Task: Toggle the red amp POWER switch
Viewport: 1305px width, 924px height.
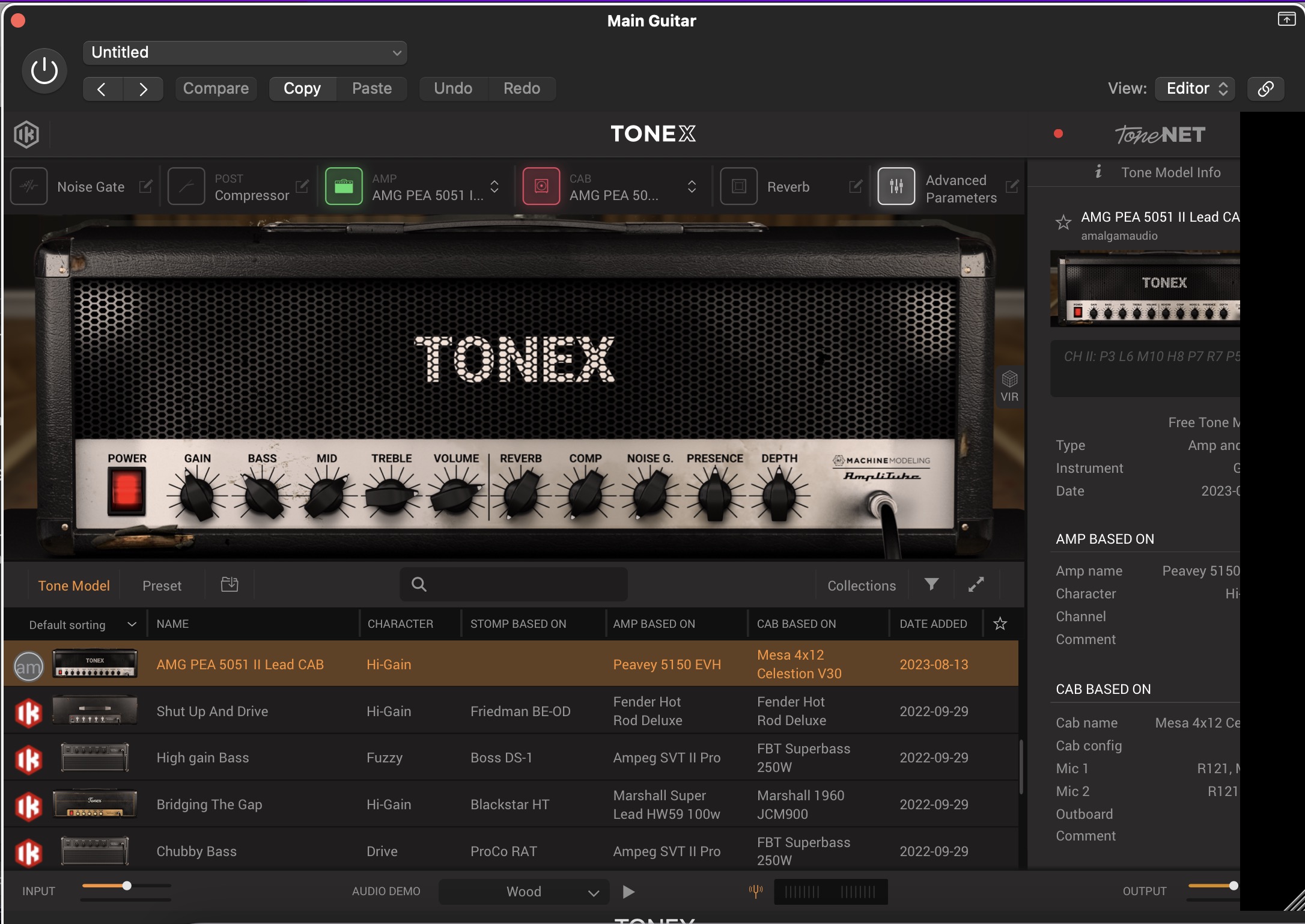Action: [127, 491]
